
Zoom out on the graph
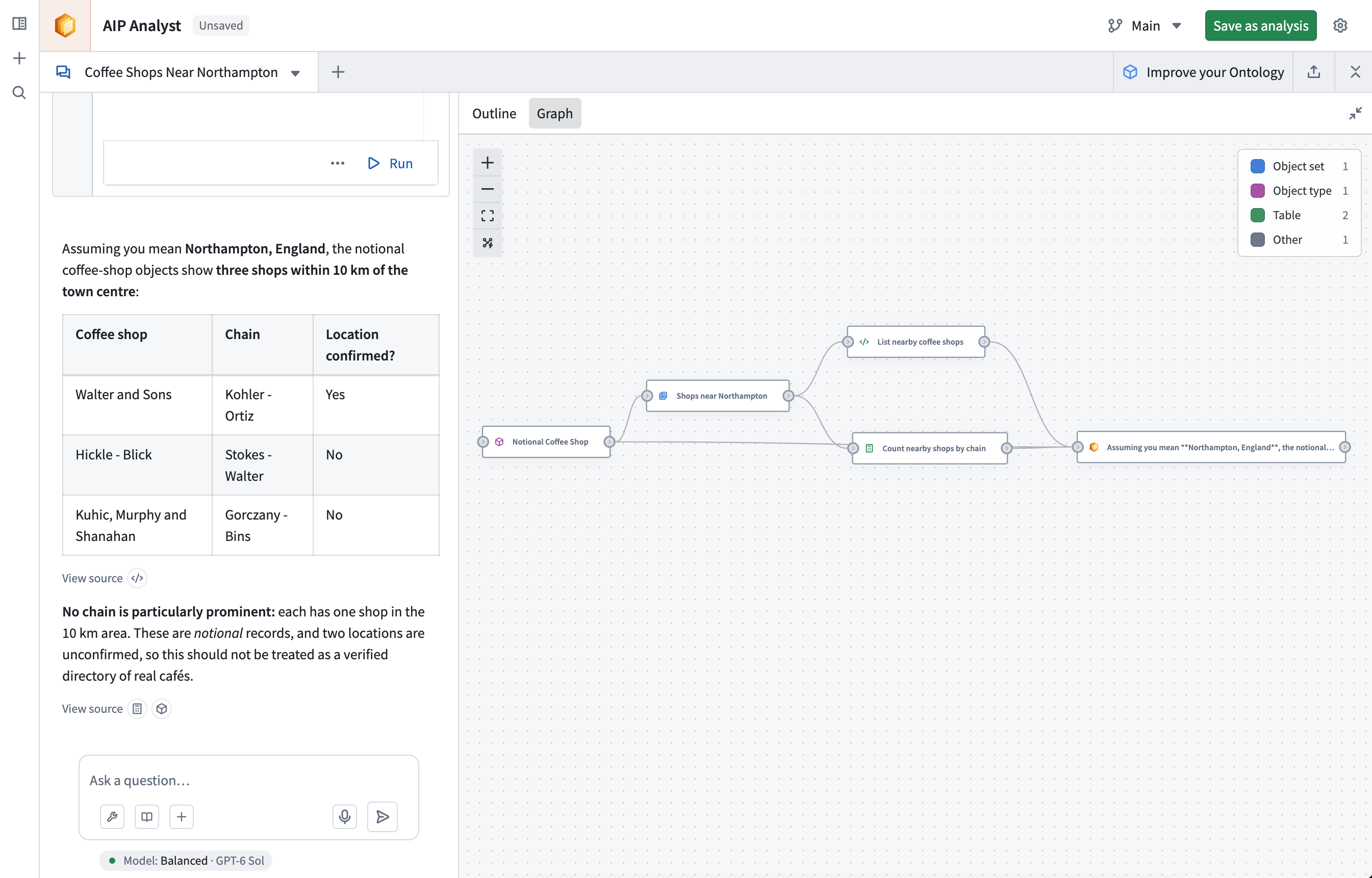[x=488, y=189]
